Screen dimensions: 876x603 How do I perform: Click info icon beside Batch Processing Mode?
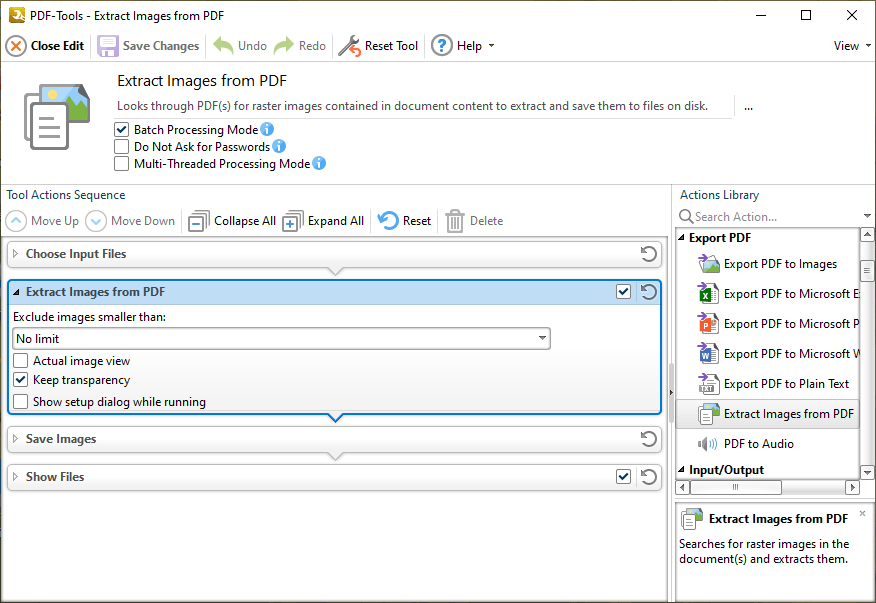coord(267,130)
